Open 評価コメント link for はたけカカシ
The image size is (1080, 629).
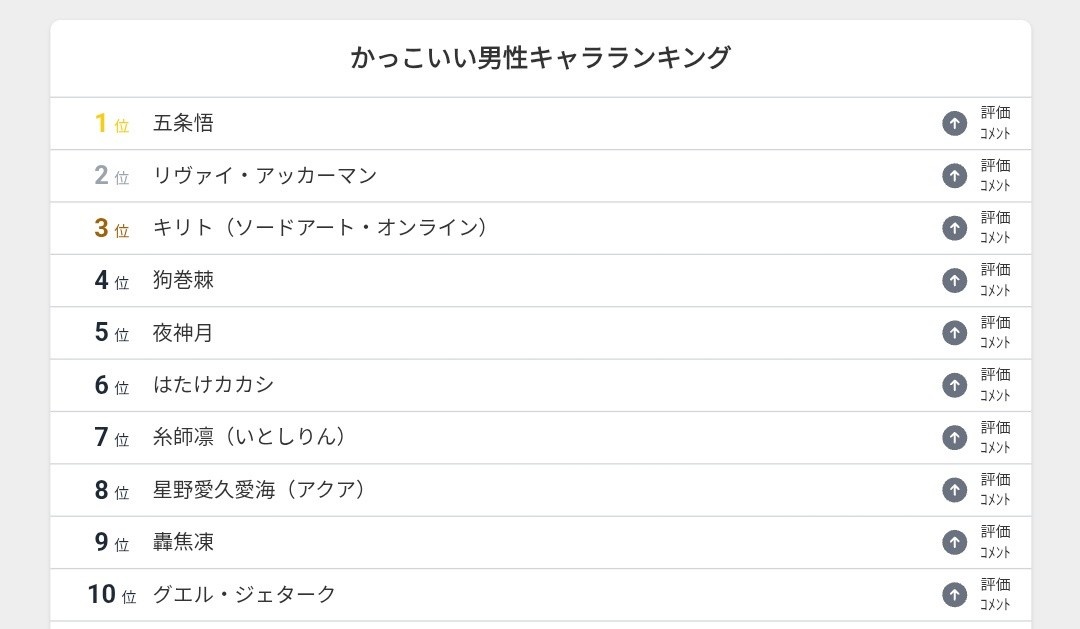995,385
